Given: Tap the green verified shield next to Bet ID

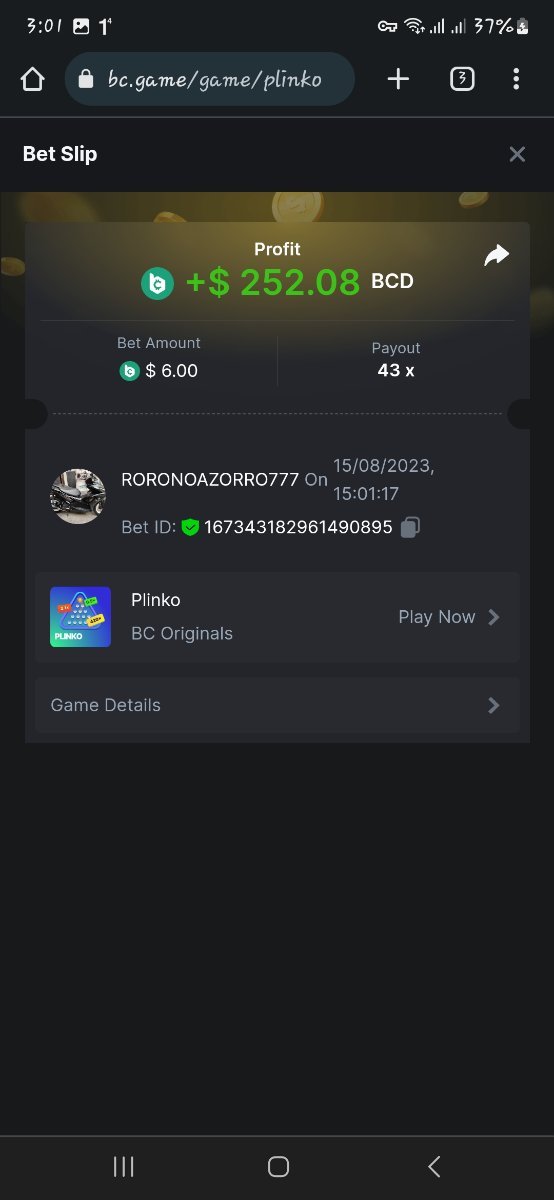Looking at the screenshot, I should (x=190, y=527).
